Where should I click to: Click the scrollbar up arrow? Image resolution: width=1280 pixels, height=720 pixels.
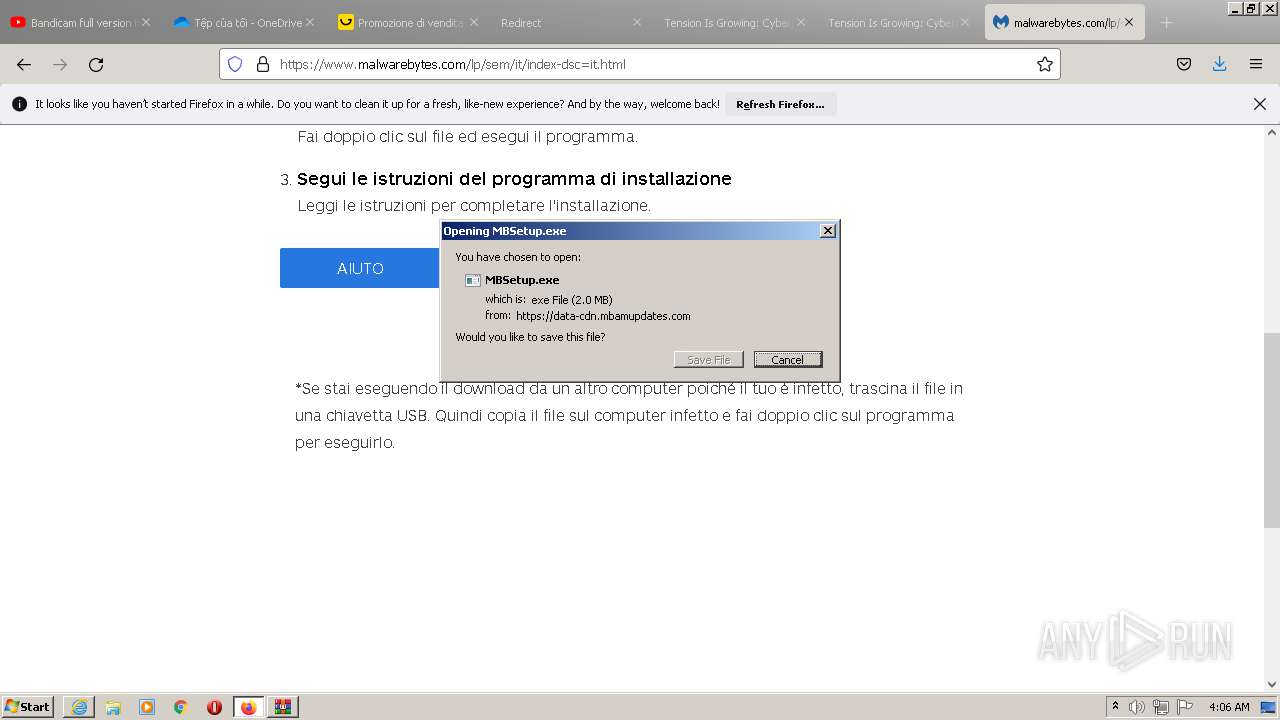click(1272, 132)
